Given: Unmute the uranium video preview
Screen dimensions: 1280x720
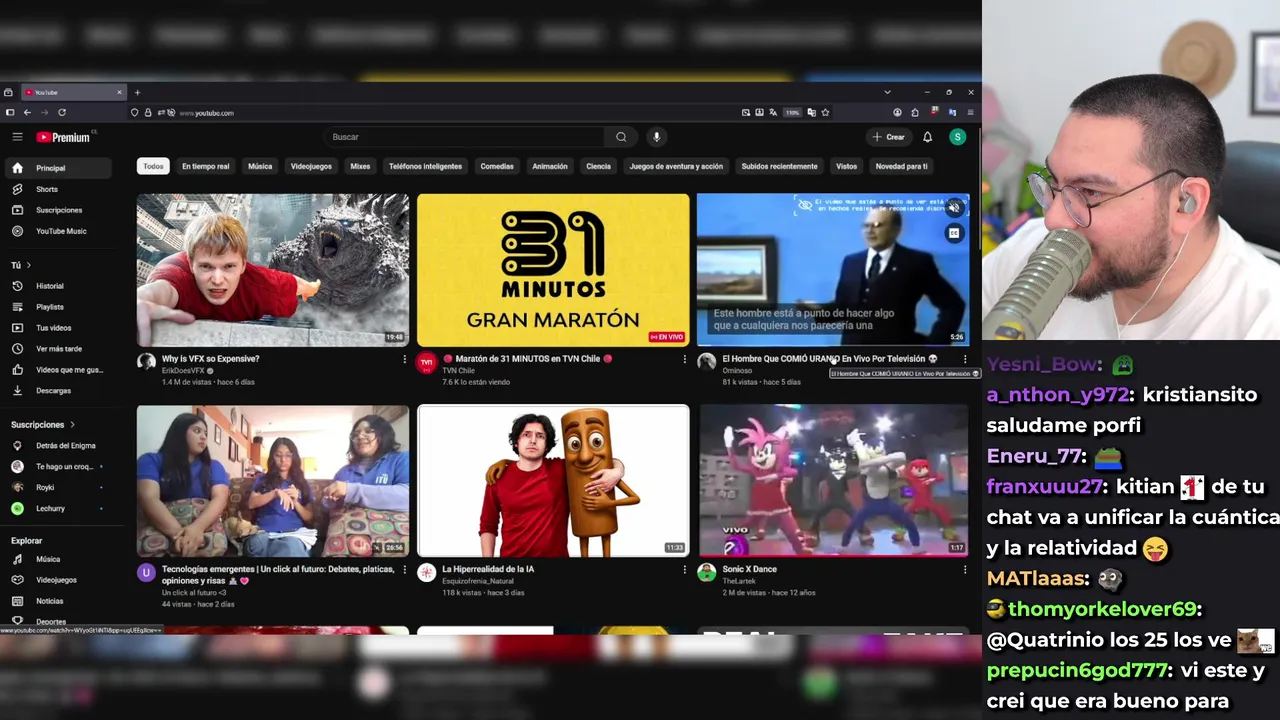Looking at the screenshot, I should point(954,208).
